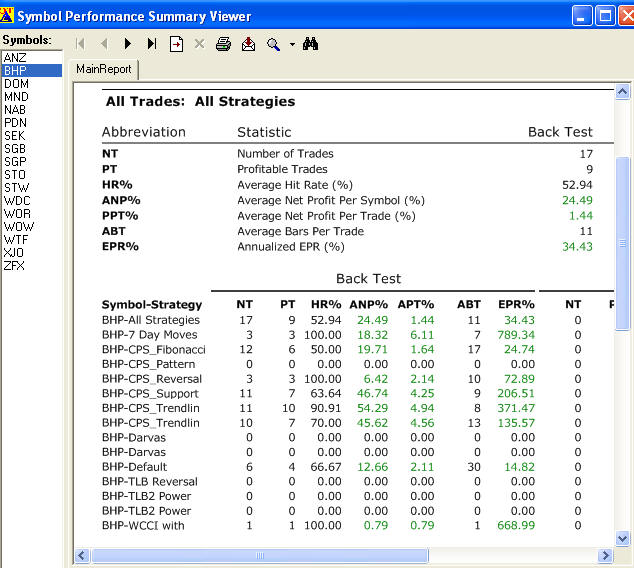Go to next page of report
Image resolution: width=634 pixels, height=568 pixels.
click(128, 44)
